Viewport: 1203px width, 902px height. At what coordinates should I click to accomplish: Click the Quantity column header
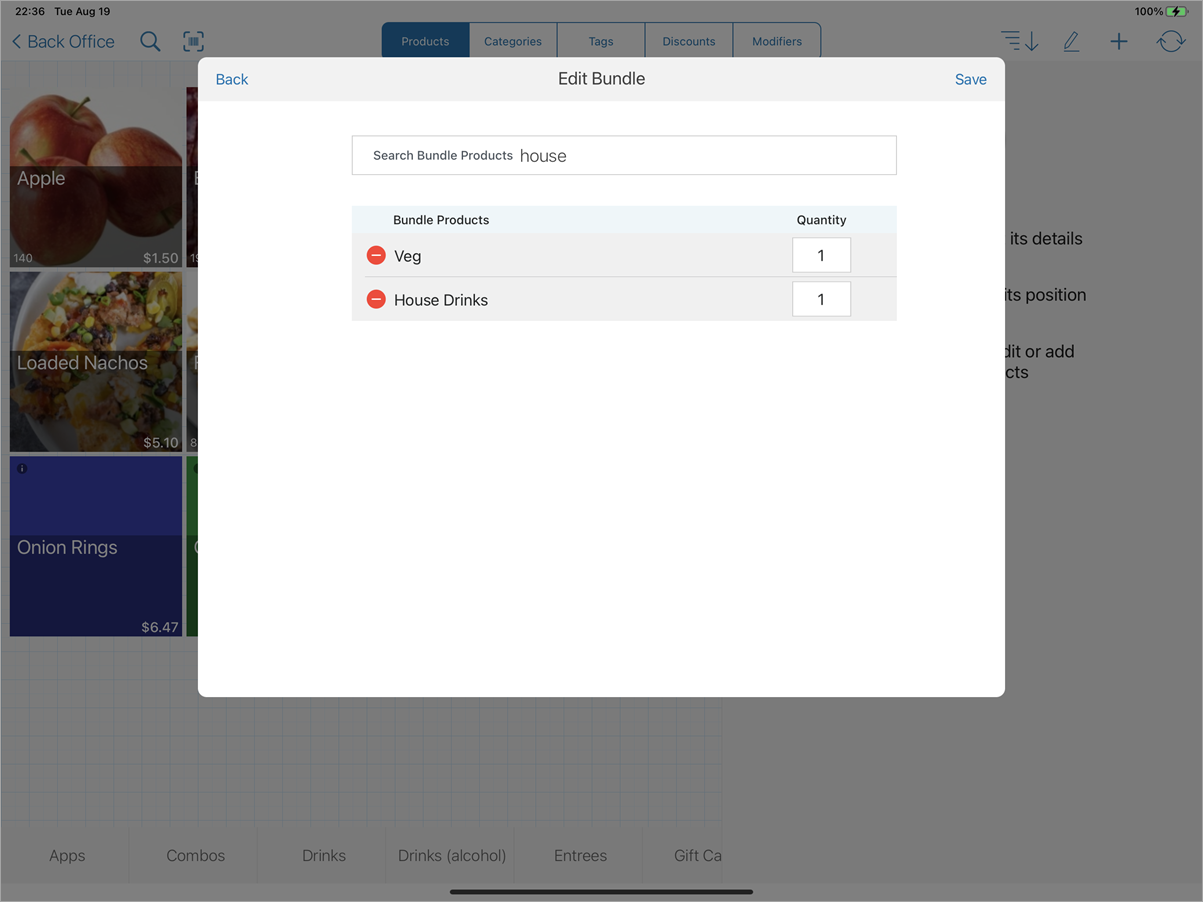point(821,220)
